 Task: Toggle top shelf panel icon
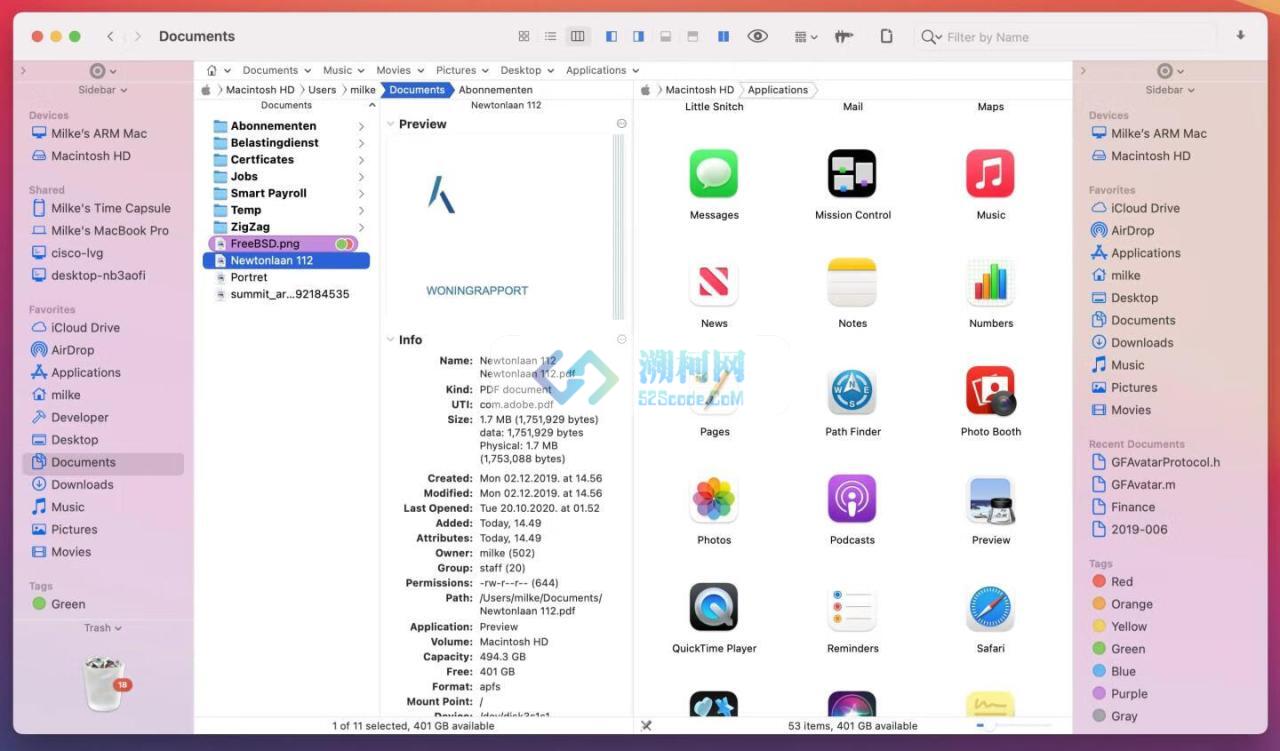click(692, 36)
